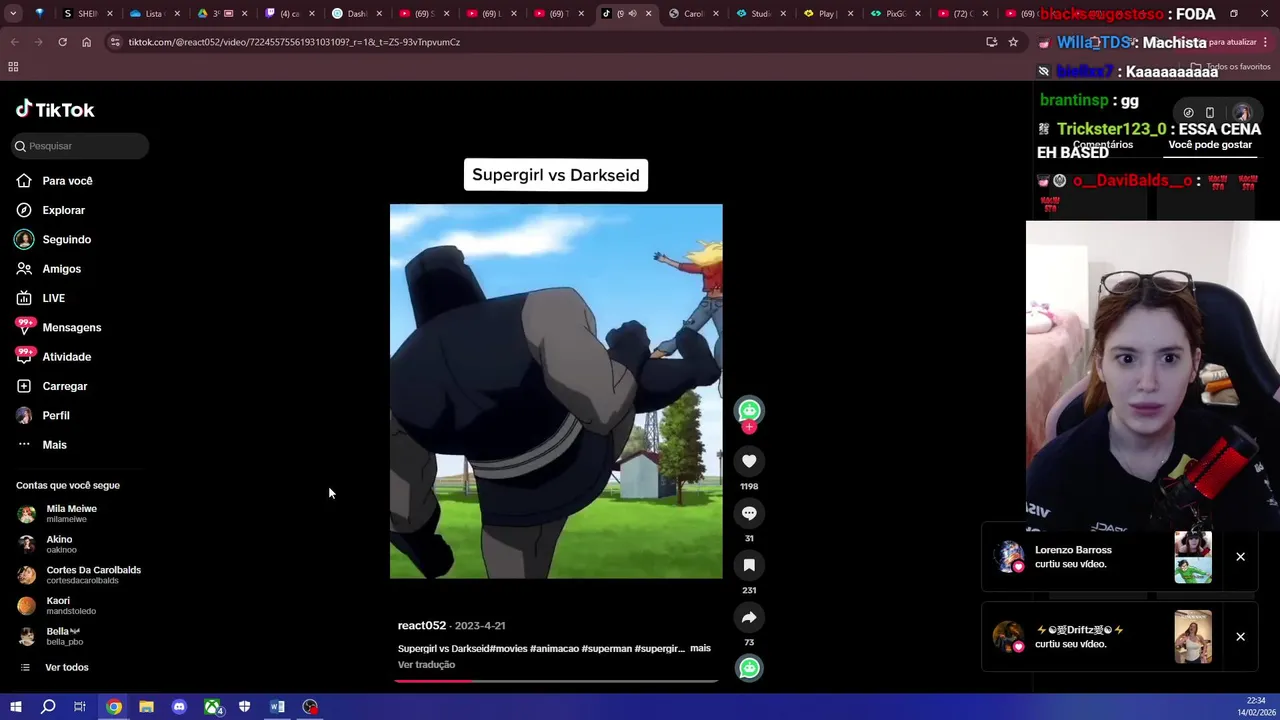Open react052 creator avatar
1280x720 pixels.
749,410
